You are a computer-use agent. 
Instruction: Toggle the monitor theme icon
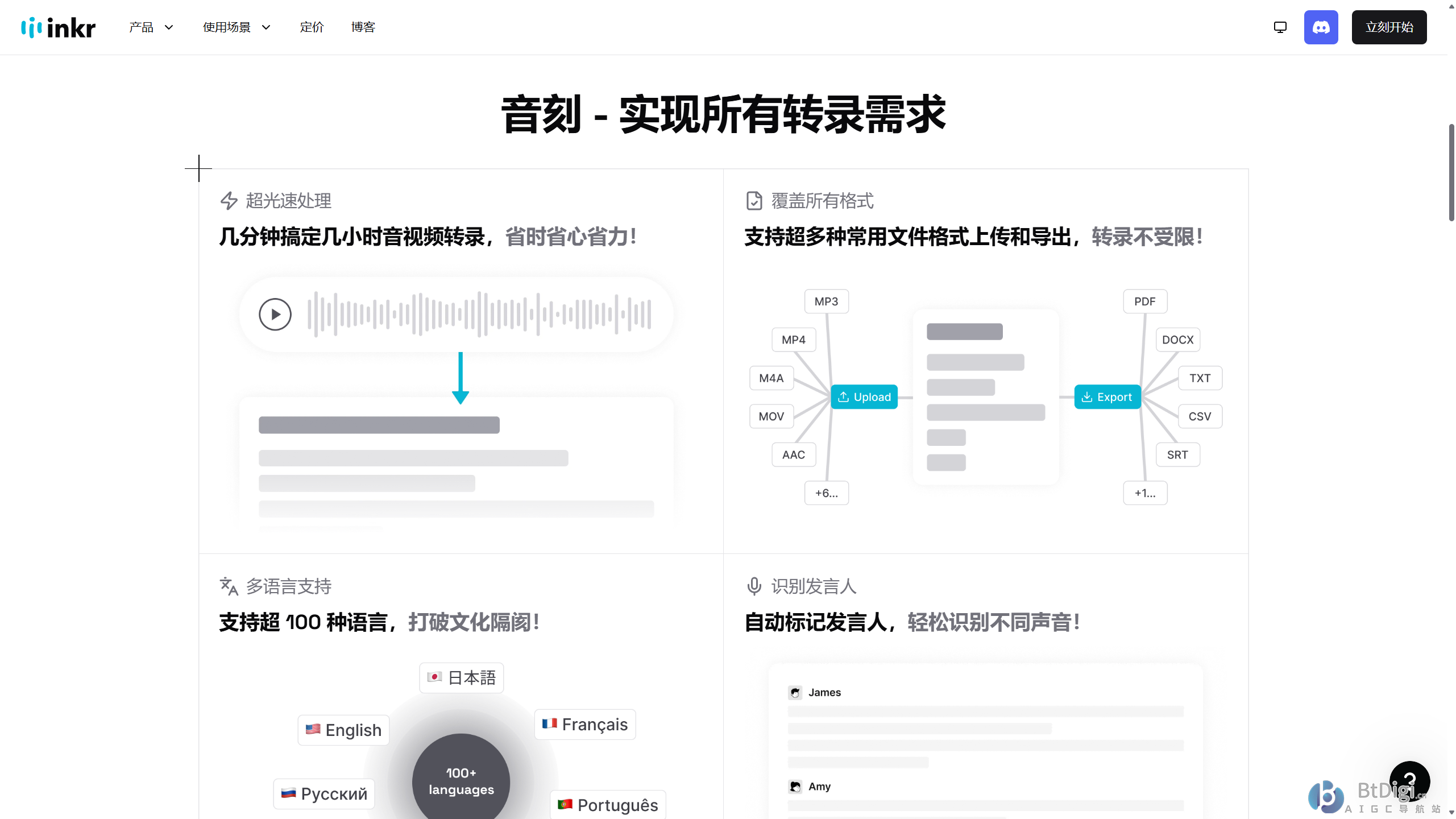1280,27
